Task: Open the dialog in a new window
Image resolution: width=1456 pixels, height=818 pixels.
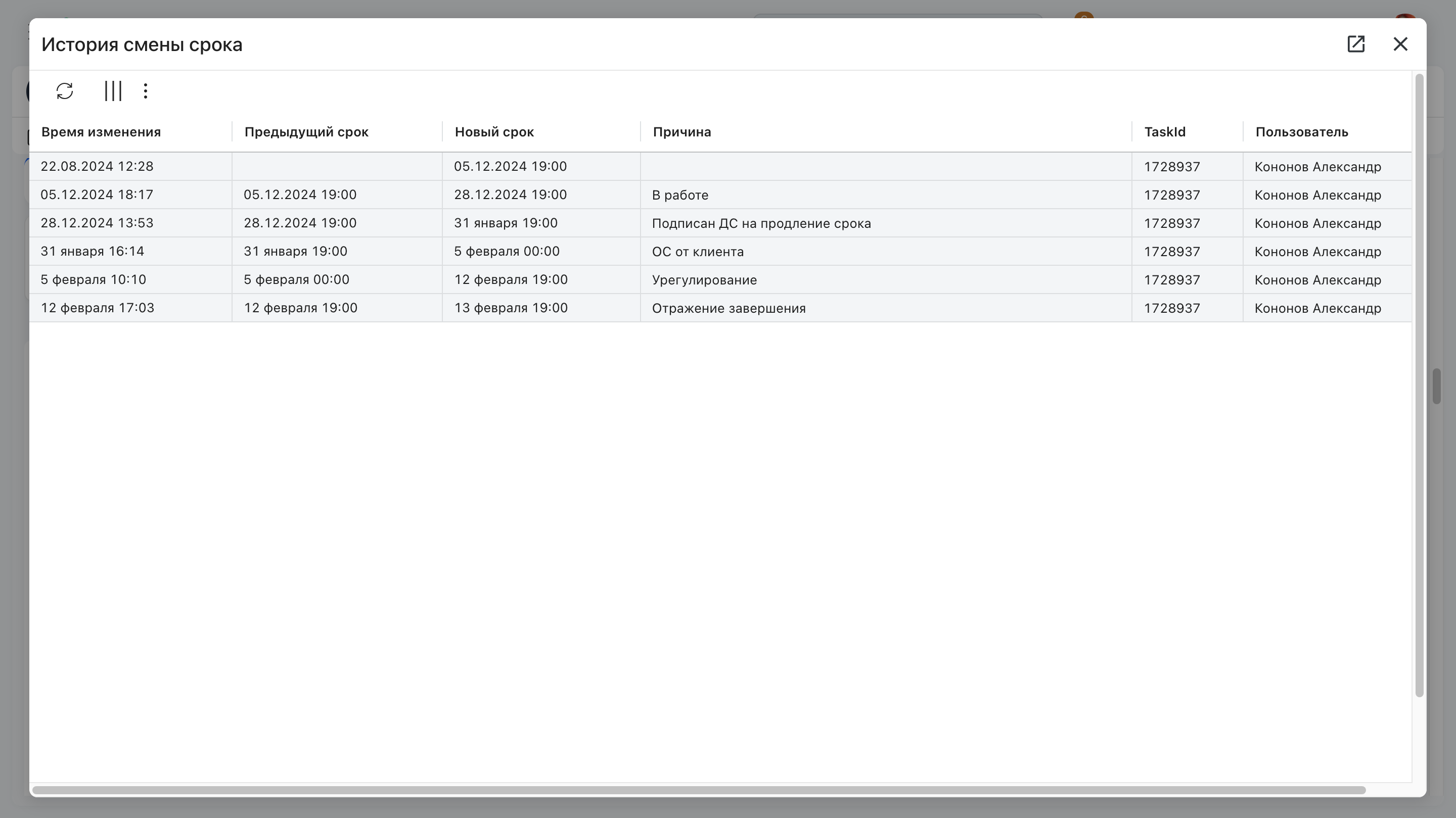Action: pyautogui.click(x=1356, y=44)
